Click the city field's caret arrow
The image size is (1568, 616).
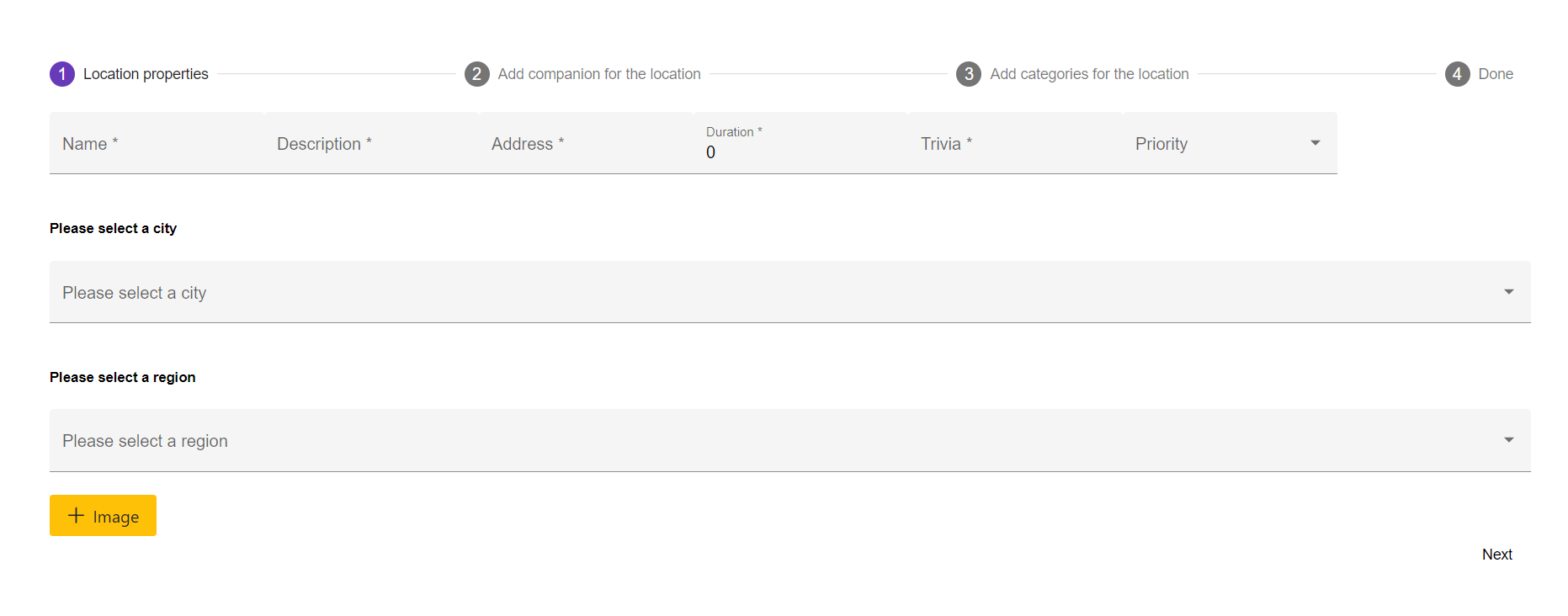(1508, 292)
